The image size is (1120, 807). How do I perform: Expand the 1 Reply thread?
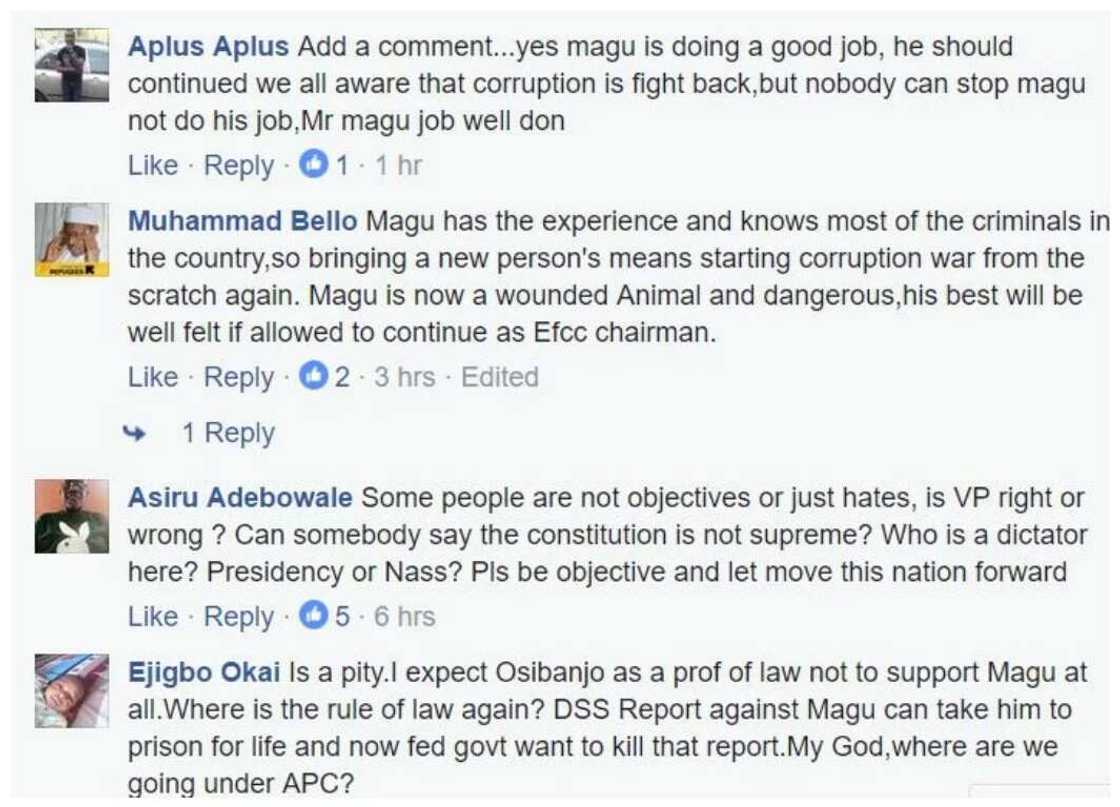226,433
